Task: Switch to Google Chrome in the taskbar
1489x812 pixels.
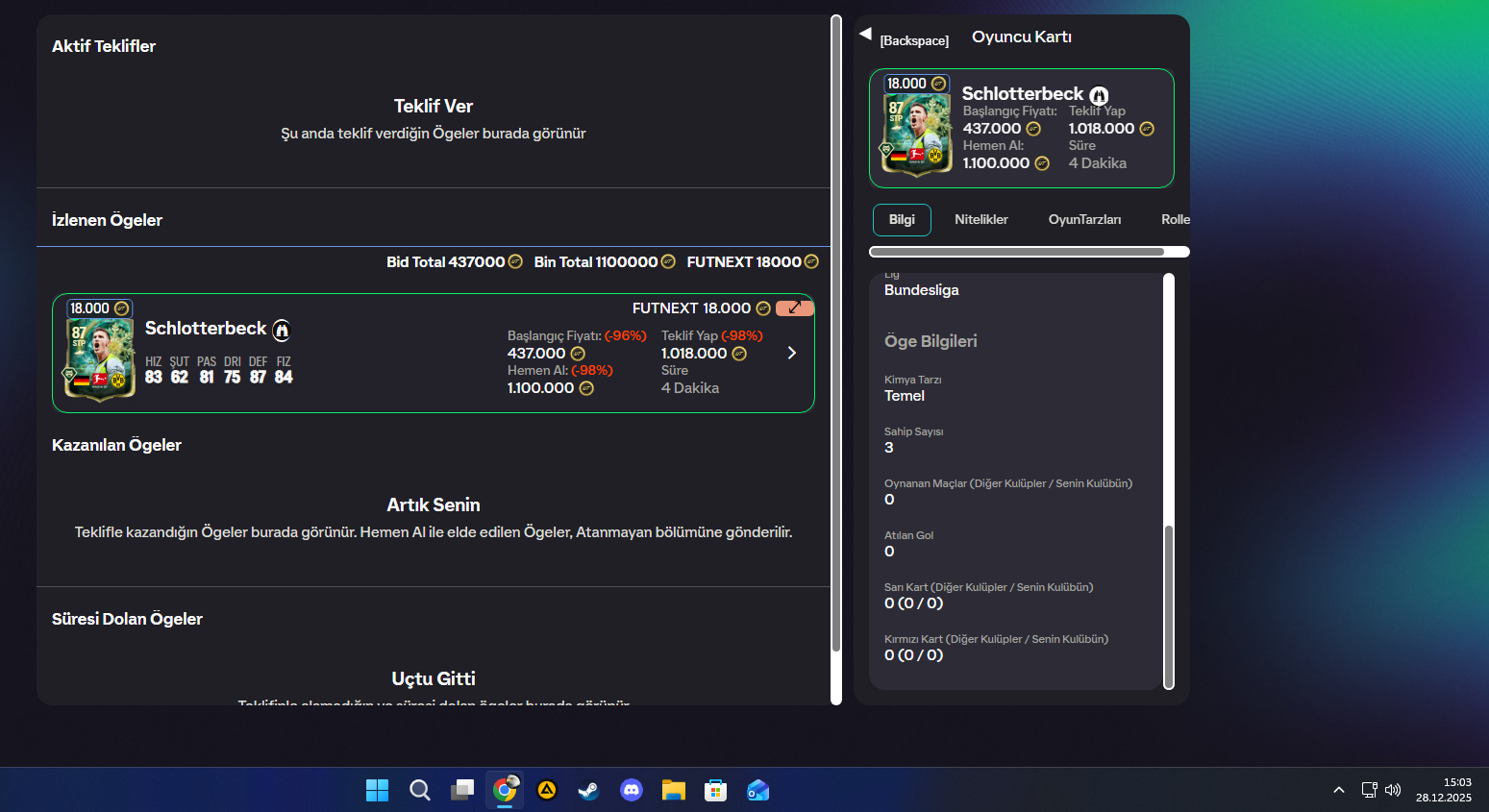Action: point(505,790)
